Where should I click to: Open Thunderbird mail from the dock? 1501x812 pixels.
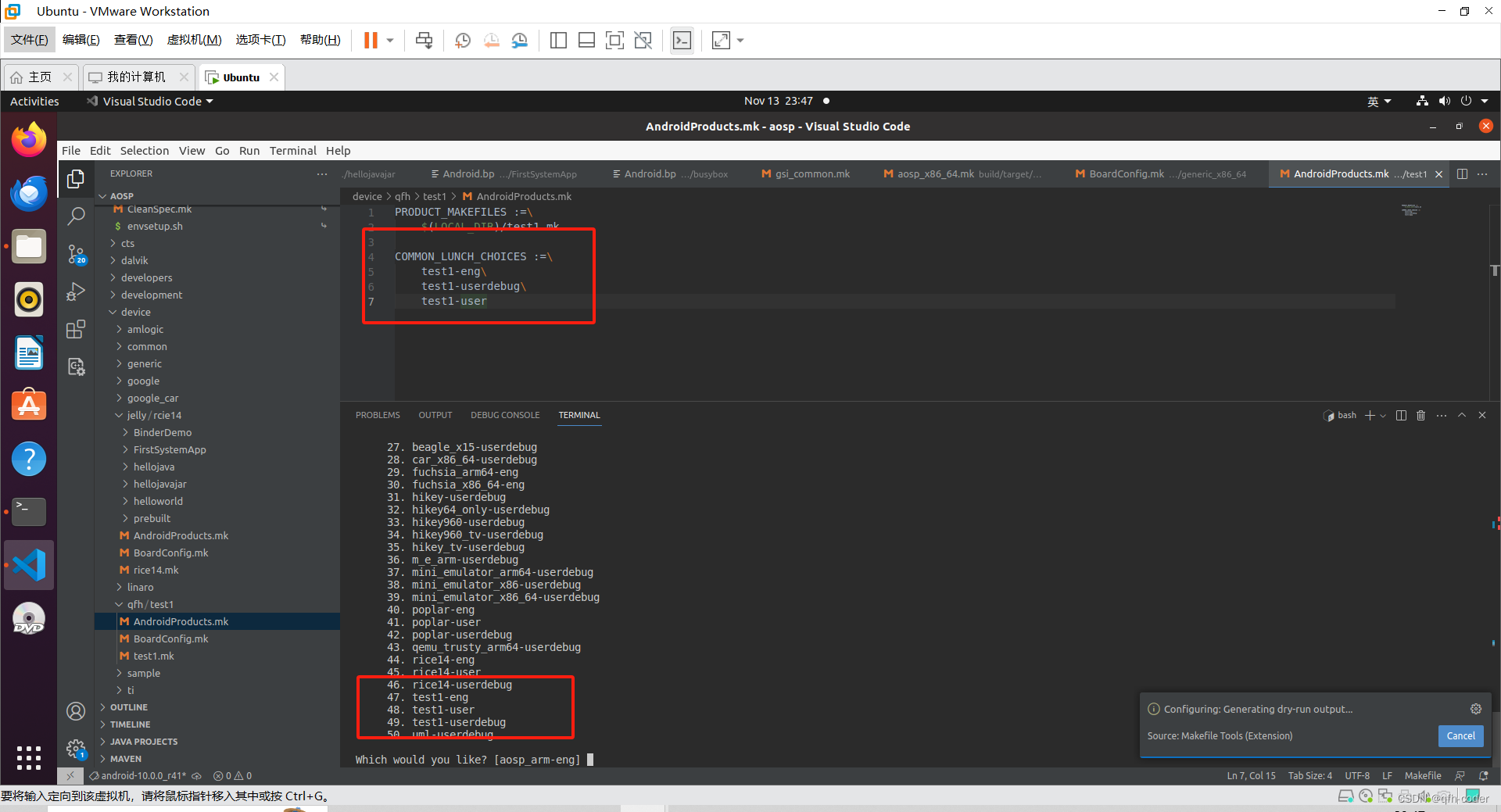[29, 193]
